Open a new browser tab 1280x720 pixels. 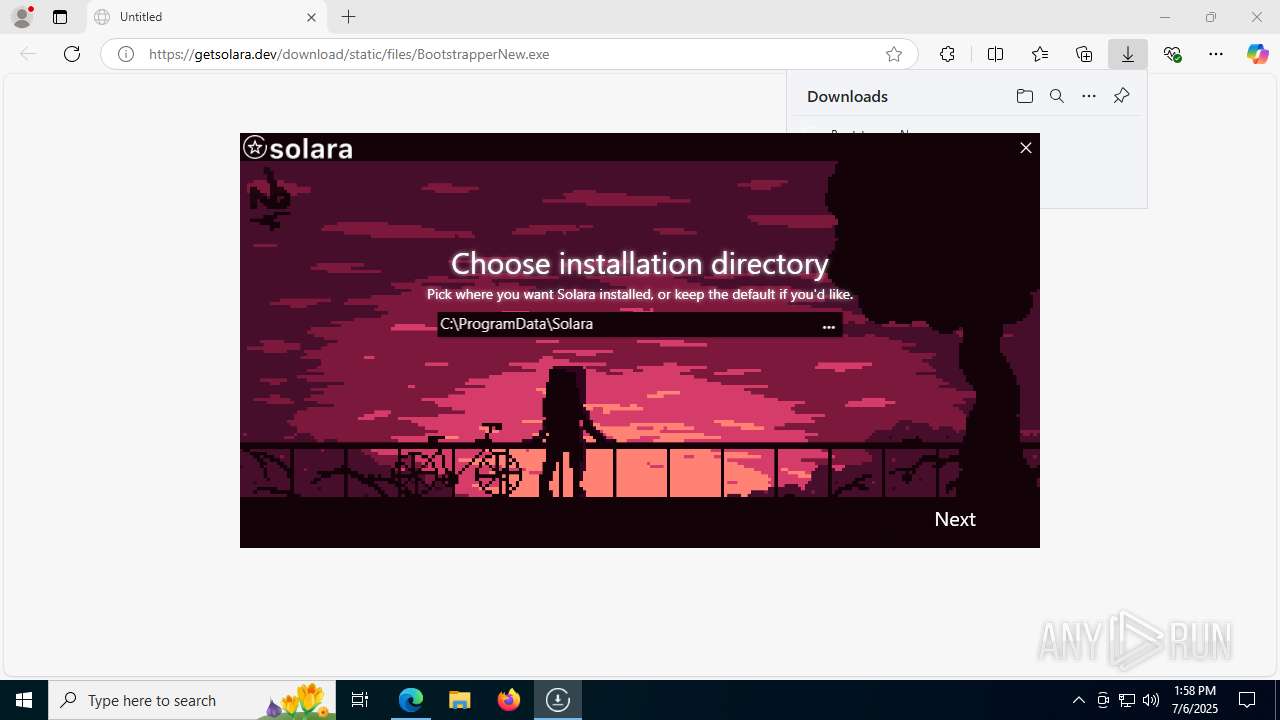tap(348, 17)
